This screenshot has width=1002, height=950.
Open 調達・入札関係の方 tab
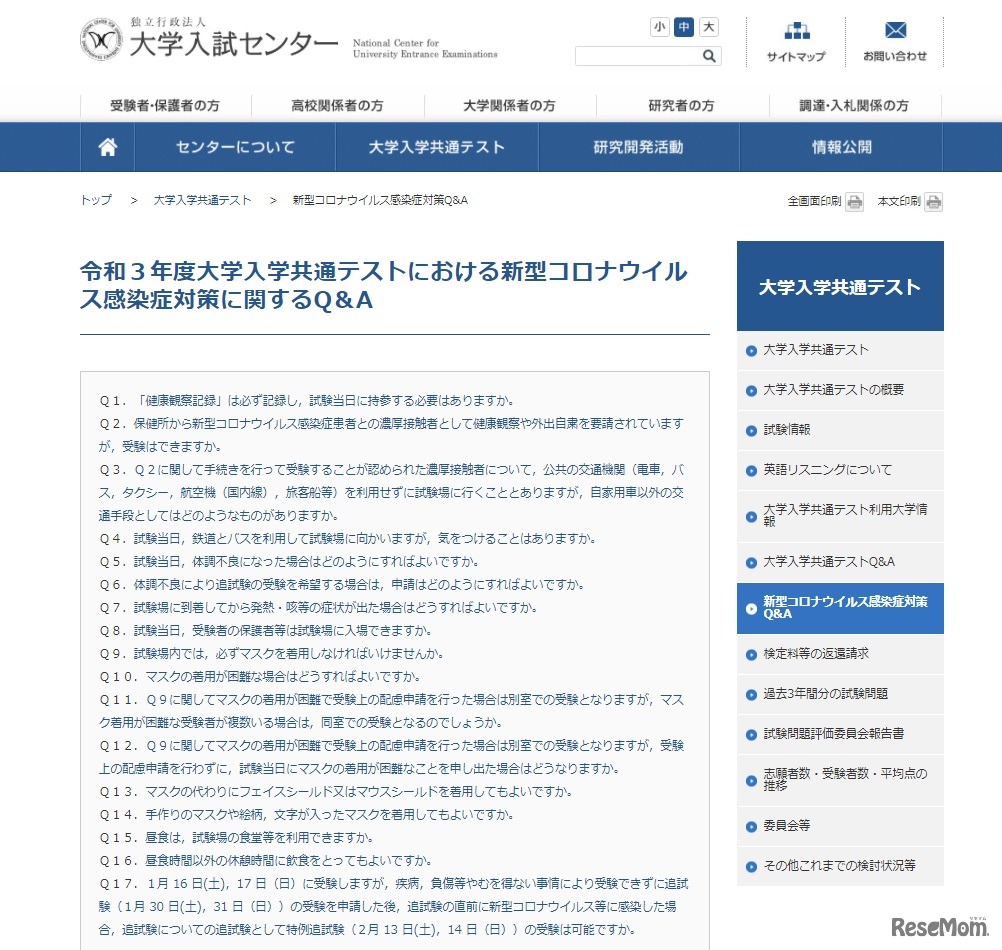coord(854,106)
